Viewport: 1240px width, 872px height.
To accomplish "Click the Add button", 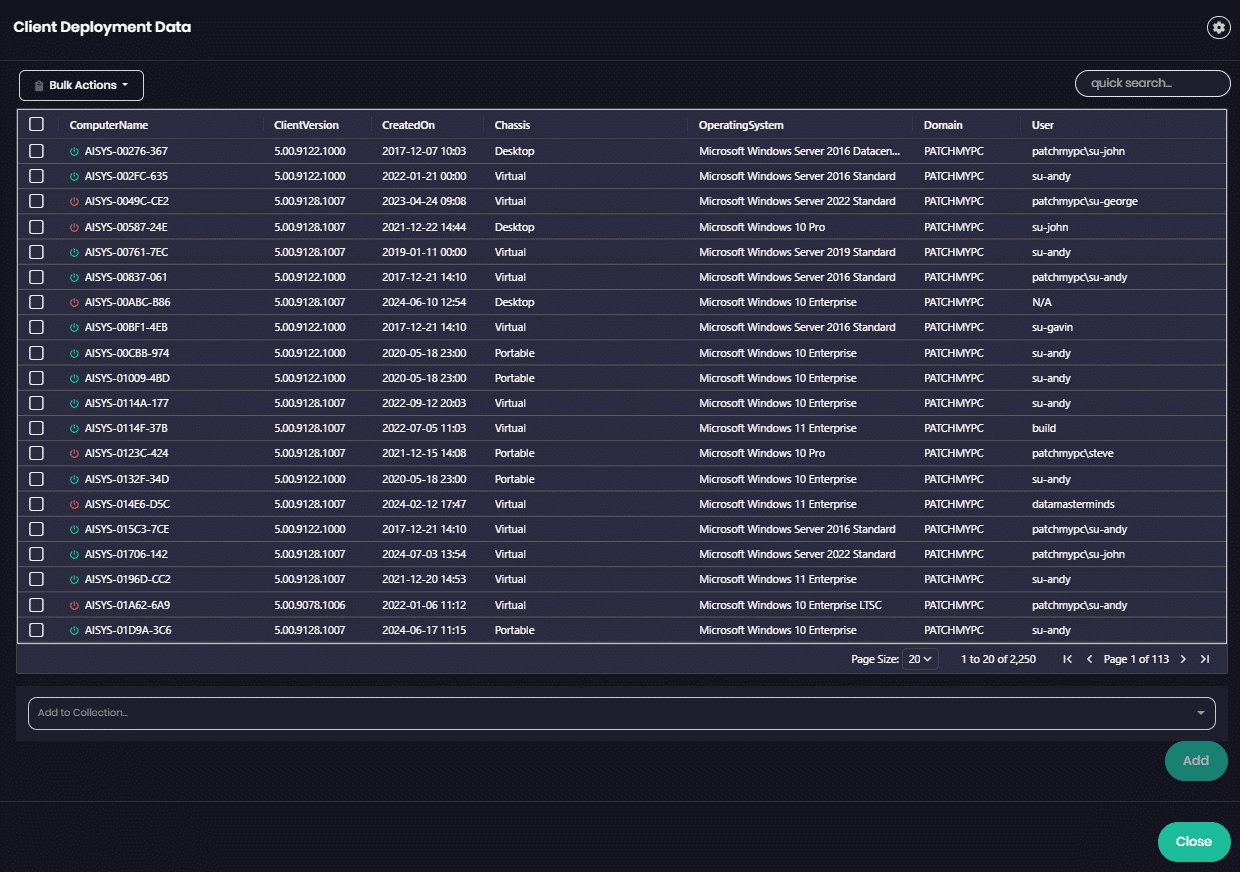I will pyautogui.click(x=1195, y=761).
